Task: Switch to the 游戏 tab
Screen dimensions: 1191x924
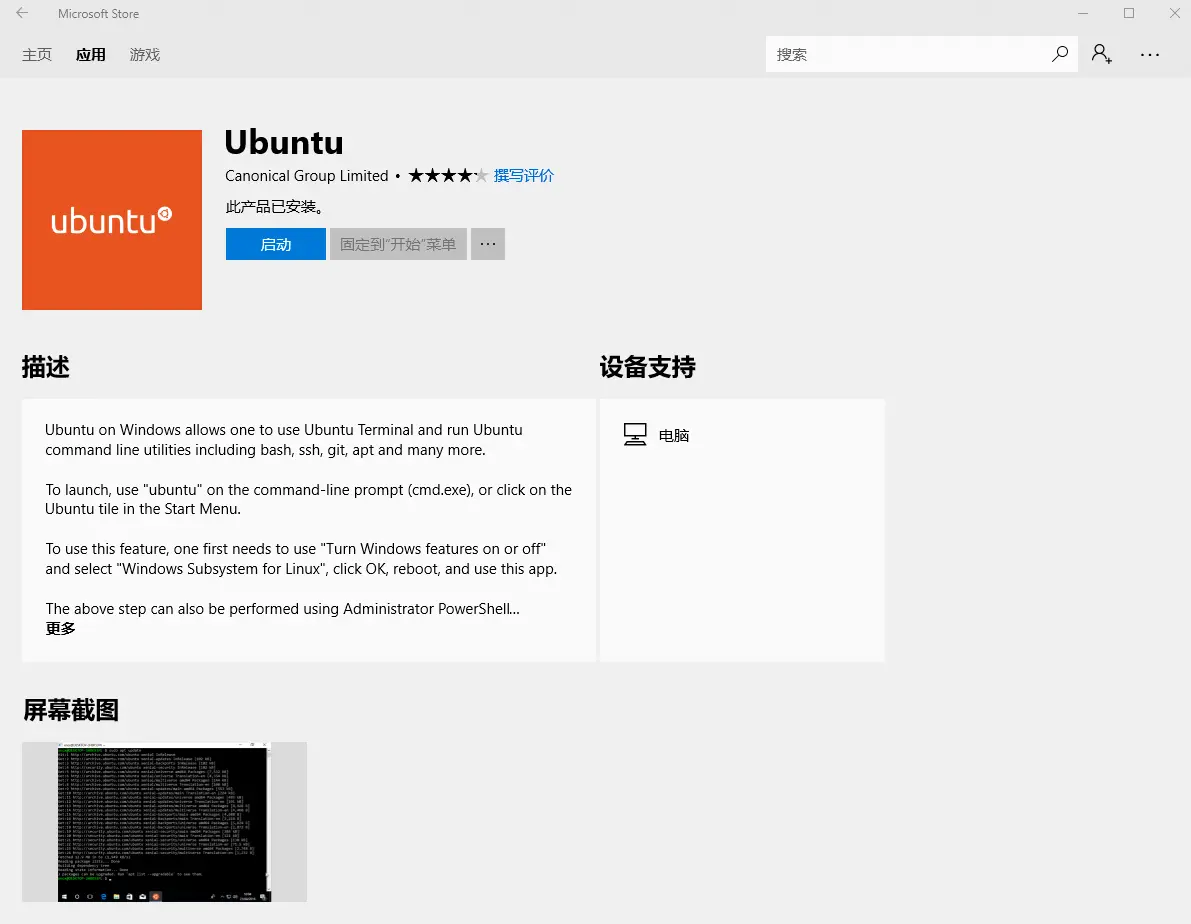Action: 144,55
